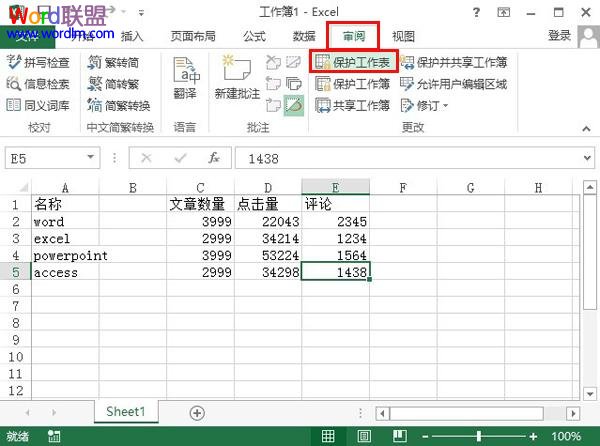Expand the Name Box dropdown arrow
Screen dimensions: 600x446
pos(90,157)
